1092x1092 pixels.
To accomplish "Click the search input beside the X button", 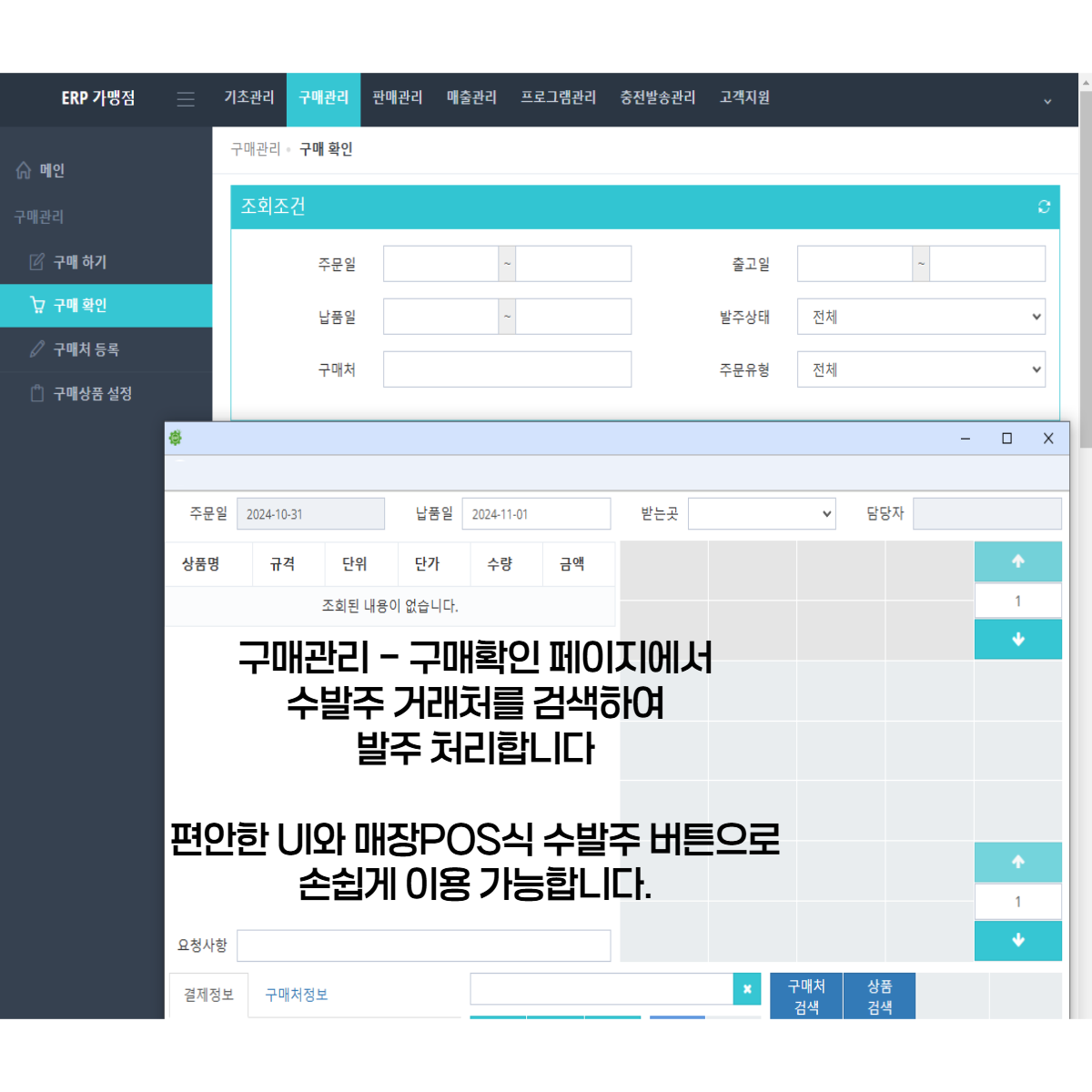I will 602,989.
